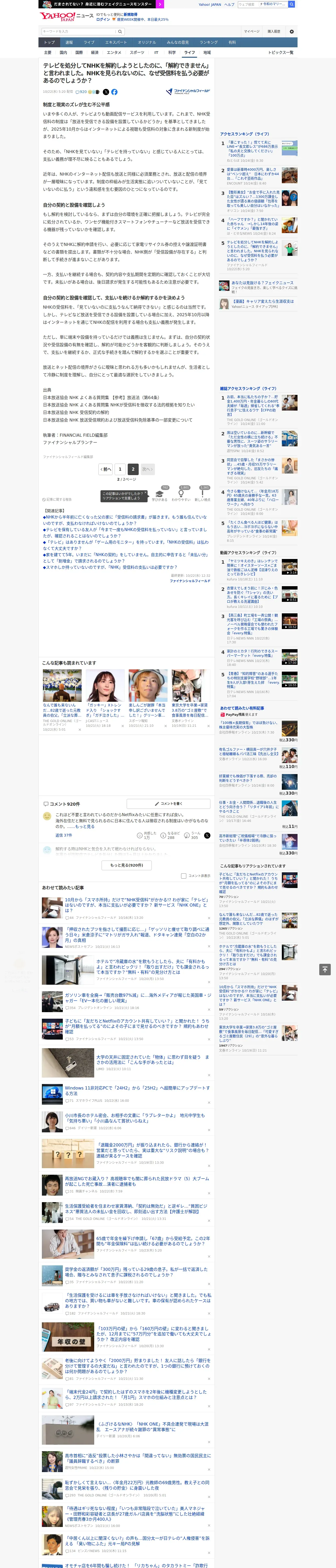The height and width of the screenshot is (1568, 336).
Task: Open the 「退職金2000万円」 article link
Action: 153,1150
